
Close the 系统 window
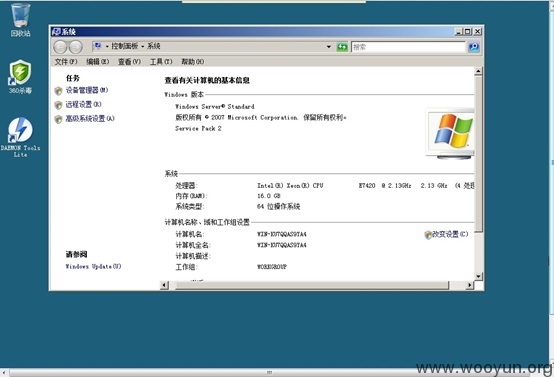point(477,31)
